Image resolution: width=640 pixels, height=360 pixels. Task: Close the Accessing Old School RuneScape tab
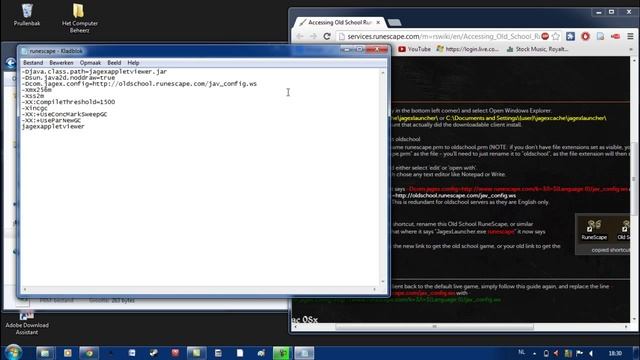378,22
